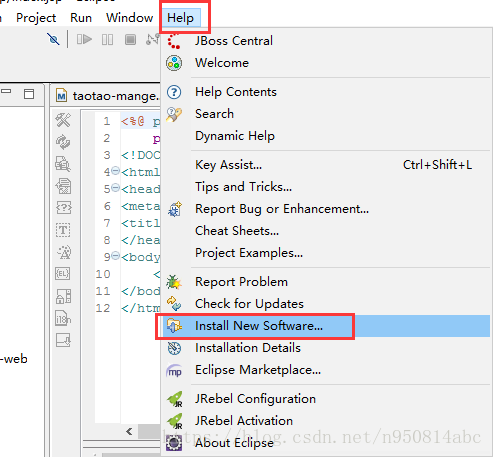Click the Installation Details icon

(174, 348)
